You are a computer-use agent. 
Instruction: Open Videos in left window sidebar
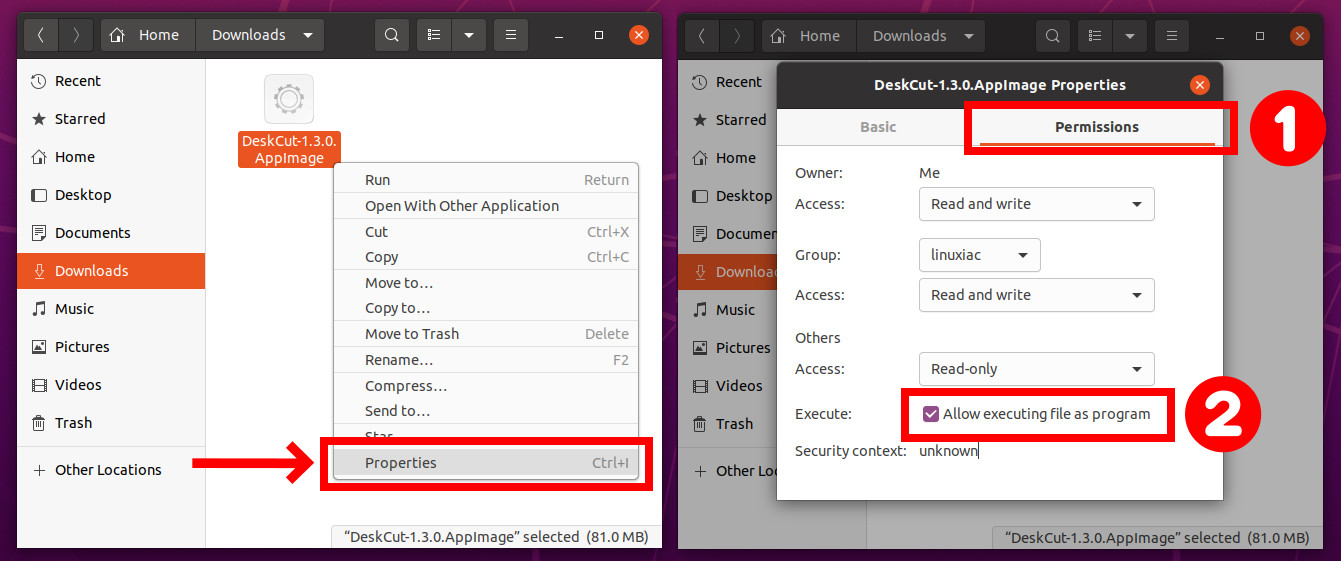click(x=110, y=385)
